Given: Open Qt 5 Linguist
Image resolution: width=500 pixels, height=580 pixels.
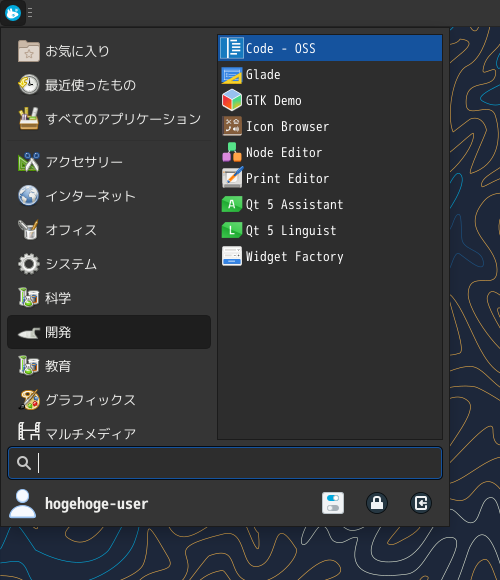Looking at the screenshot, I should tap(330, 230).
